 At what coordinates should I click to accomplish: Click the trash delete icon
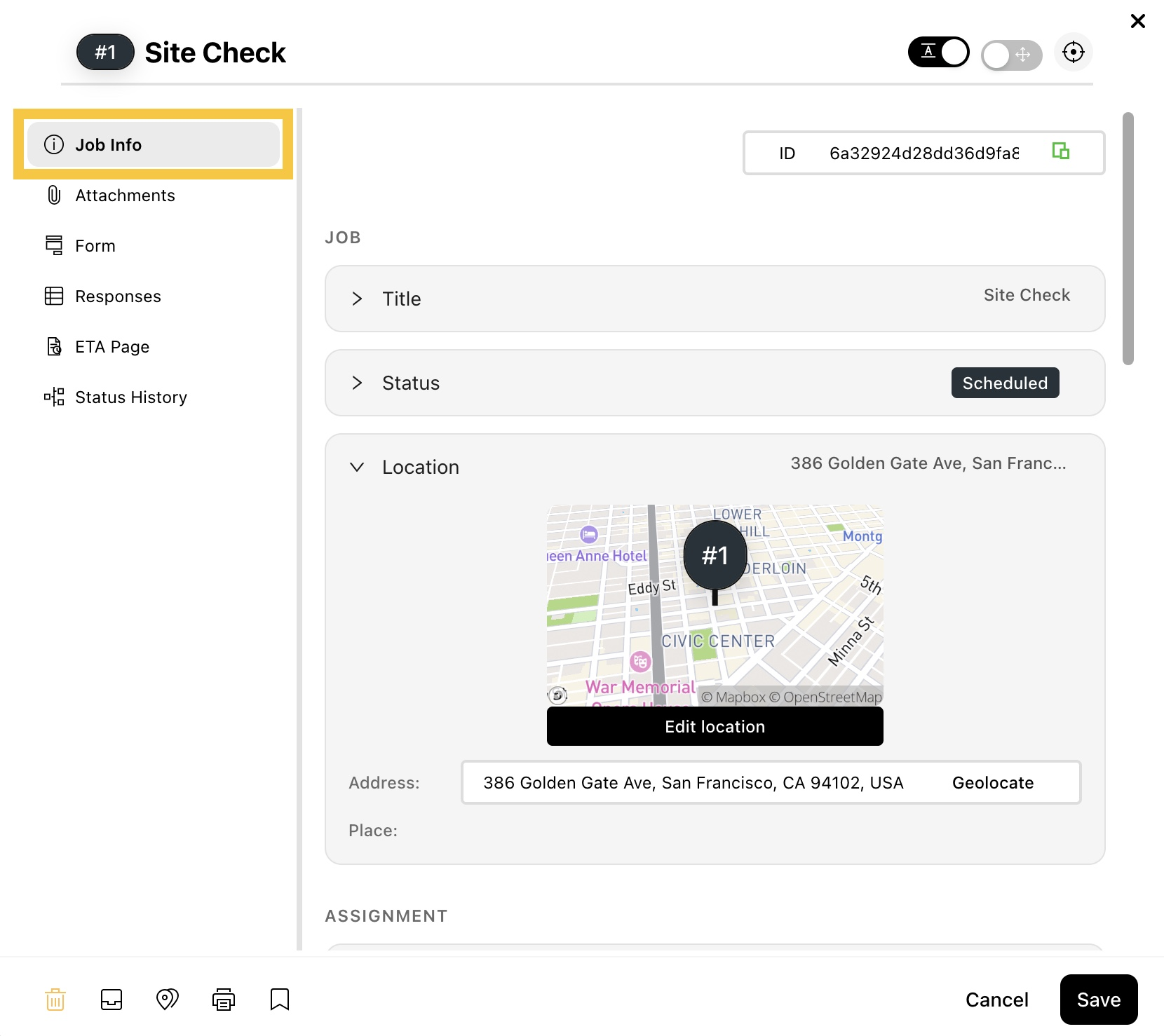(55, 1000)
